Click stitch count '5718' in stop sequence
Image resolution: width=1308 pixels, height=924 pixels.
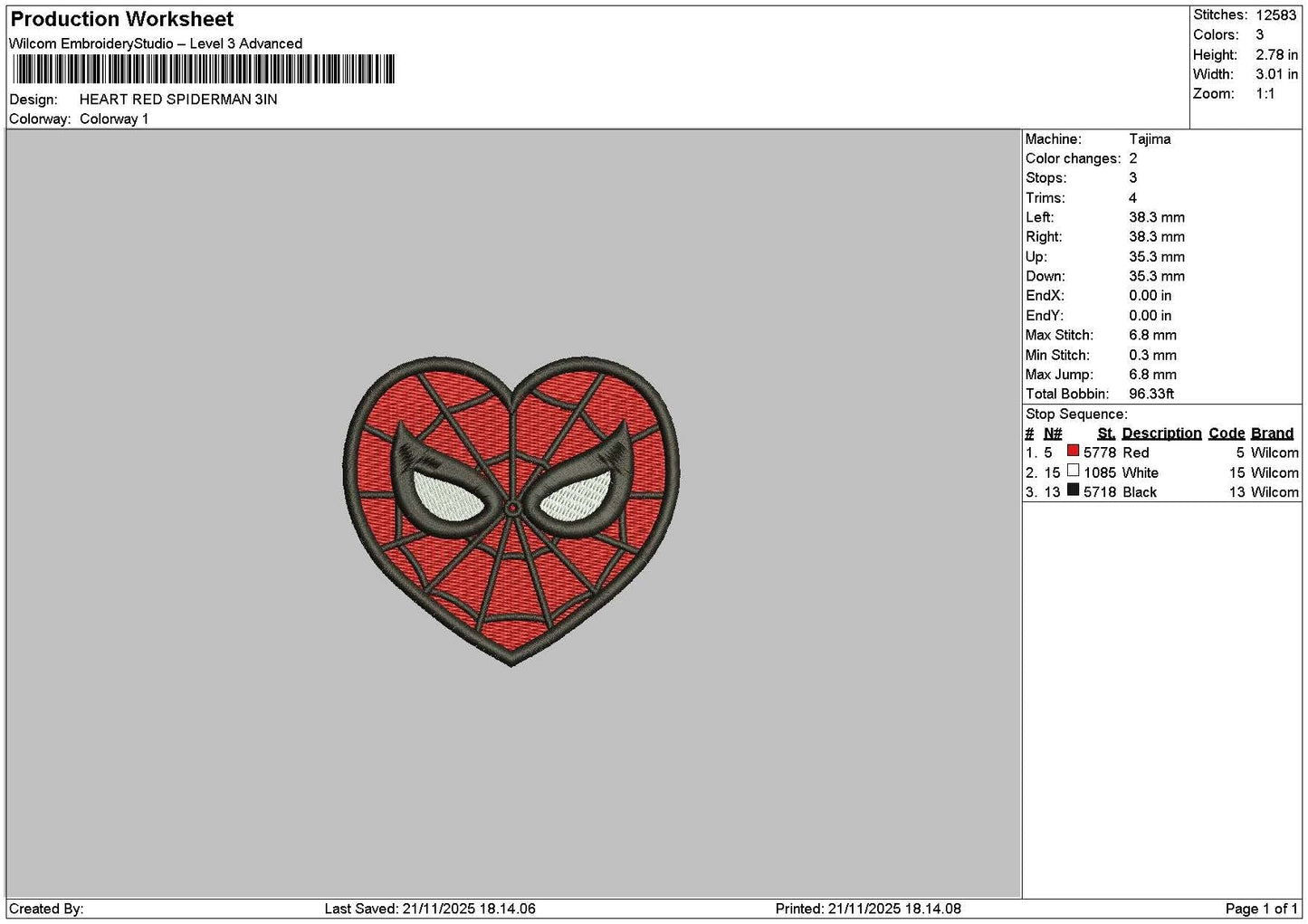click(1100, 492)
